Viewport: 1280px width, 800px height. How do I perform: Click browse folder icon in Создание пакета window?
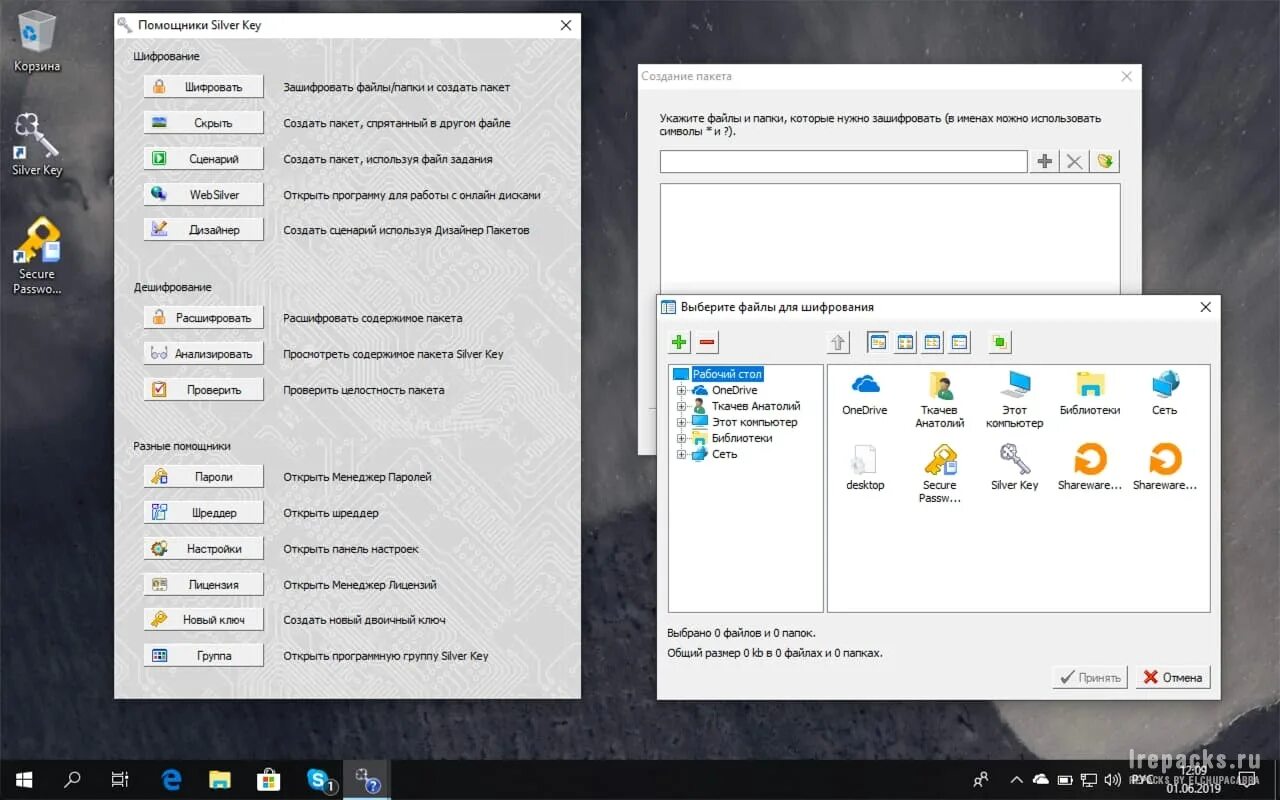coord(1104,161)
